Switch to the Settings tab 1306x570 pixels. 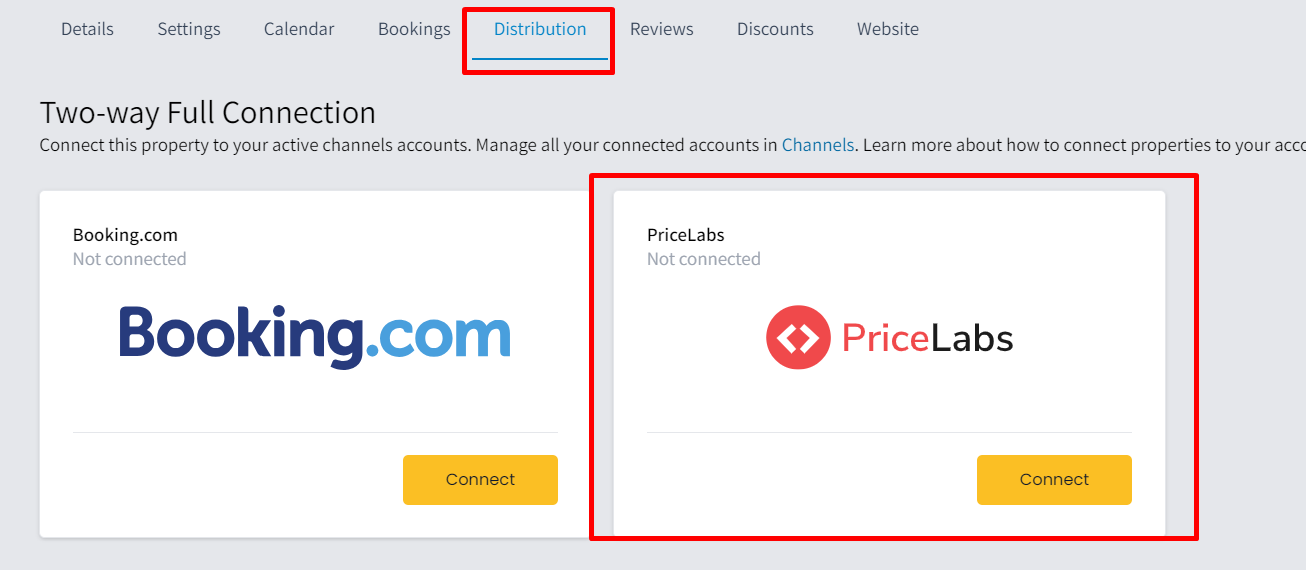189,29
